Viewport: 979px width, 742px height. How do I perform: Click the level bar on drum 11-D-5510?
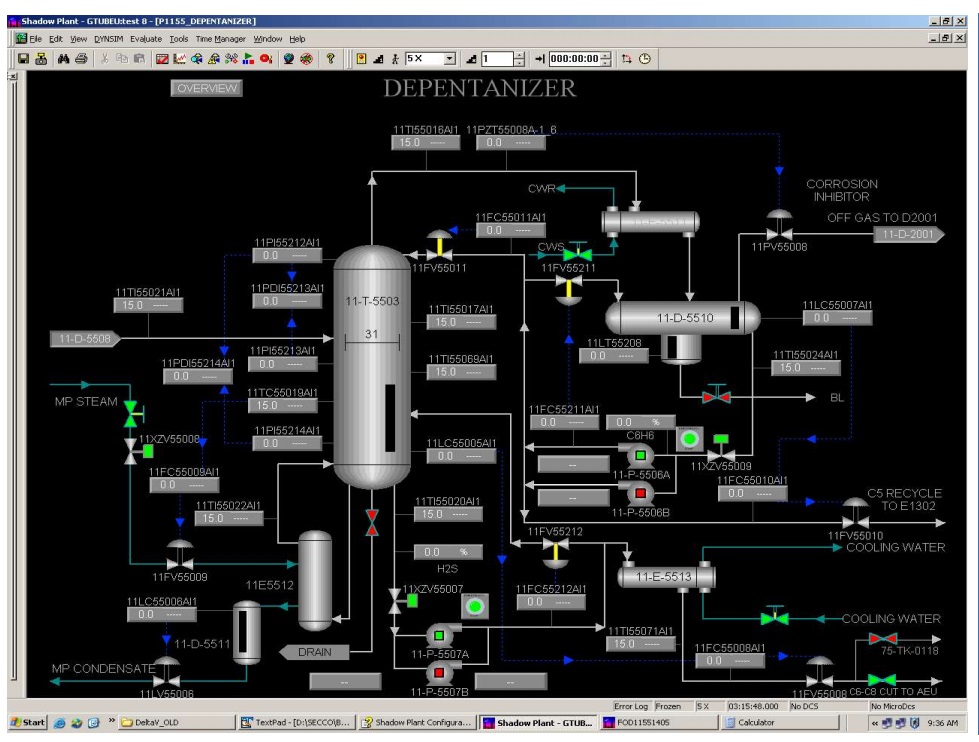coord(735,317)
